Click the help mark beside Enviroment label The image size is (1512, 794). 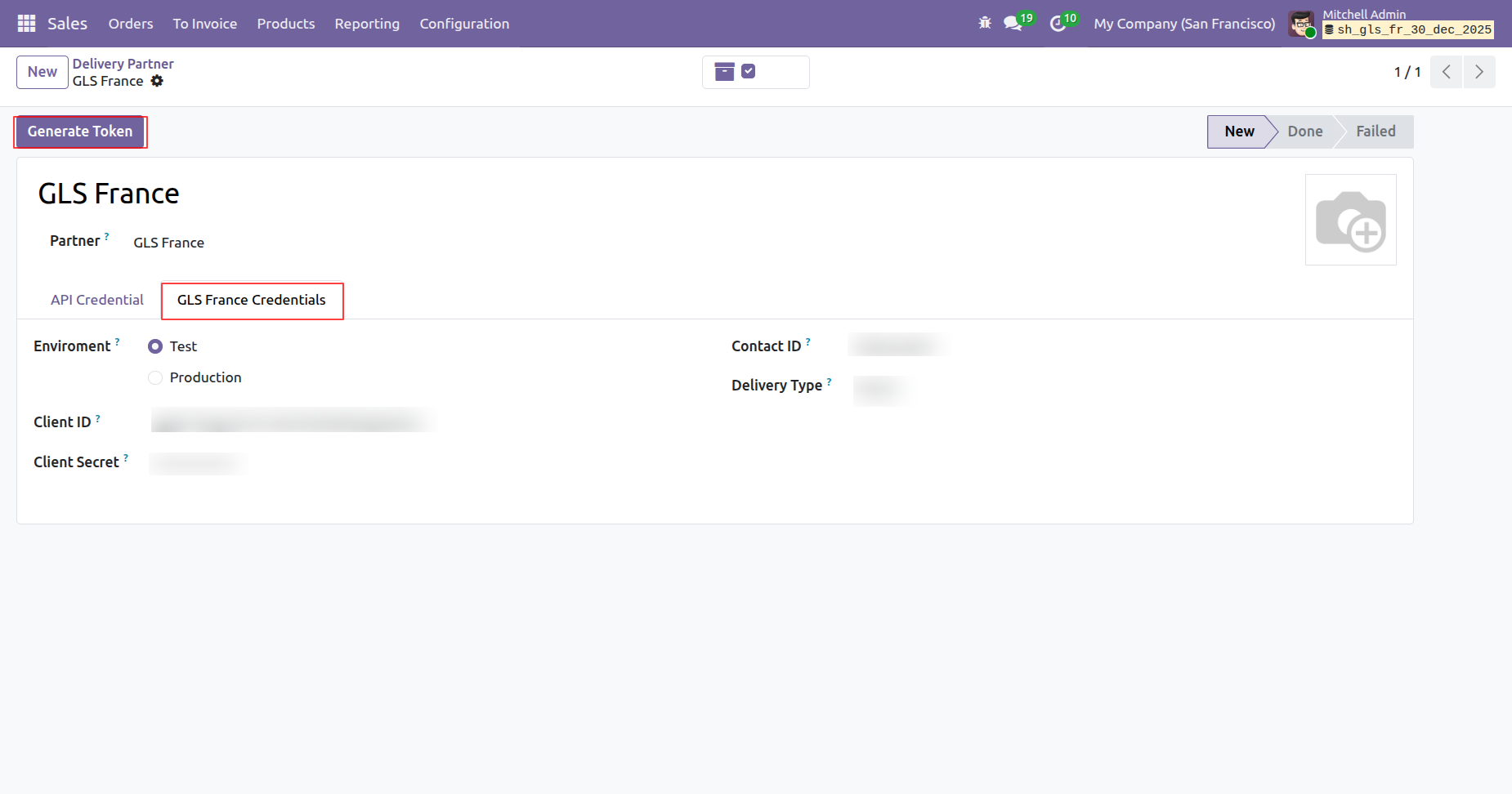[117, 341]
